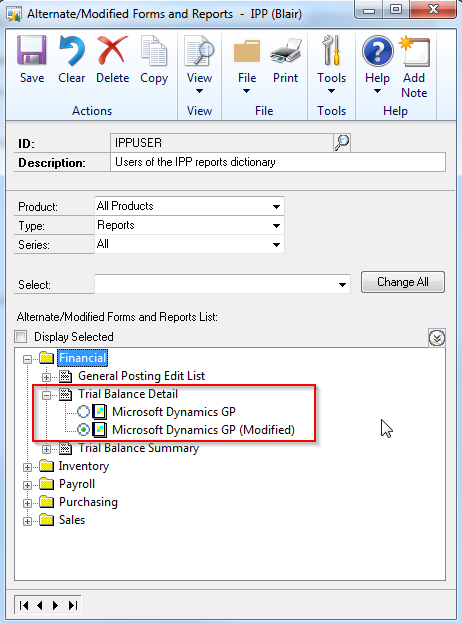This screenshot has width=462, height=623.
Task: Click the Clear undo arrow icon
Action: point(72,51)
